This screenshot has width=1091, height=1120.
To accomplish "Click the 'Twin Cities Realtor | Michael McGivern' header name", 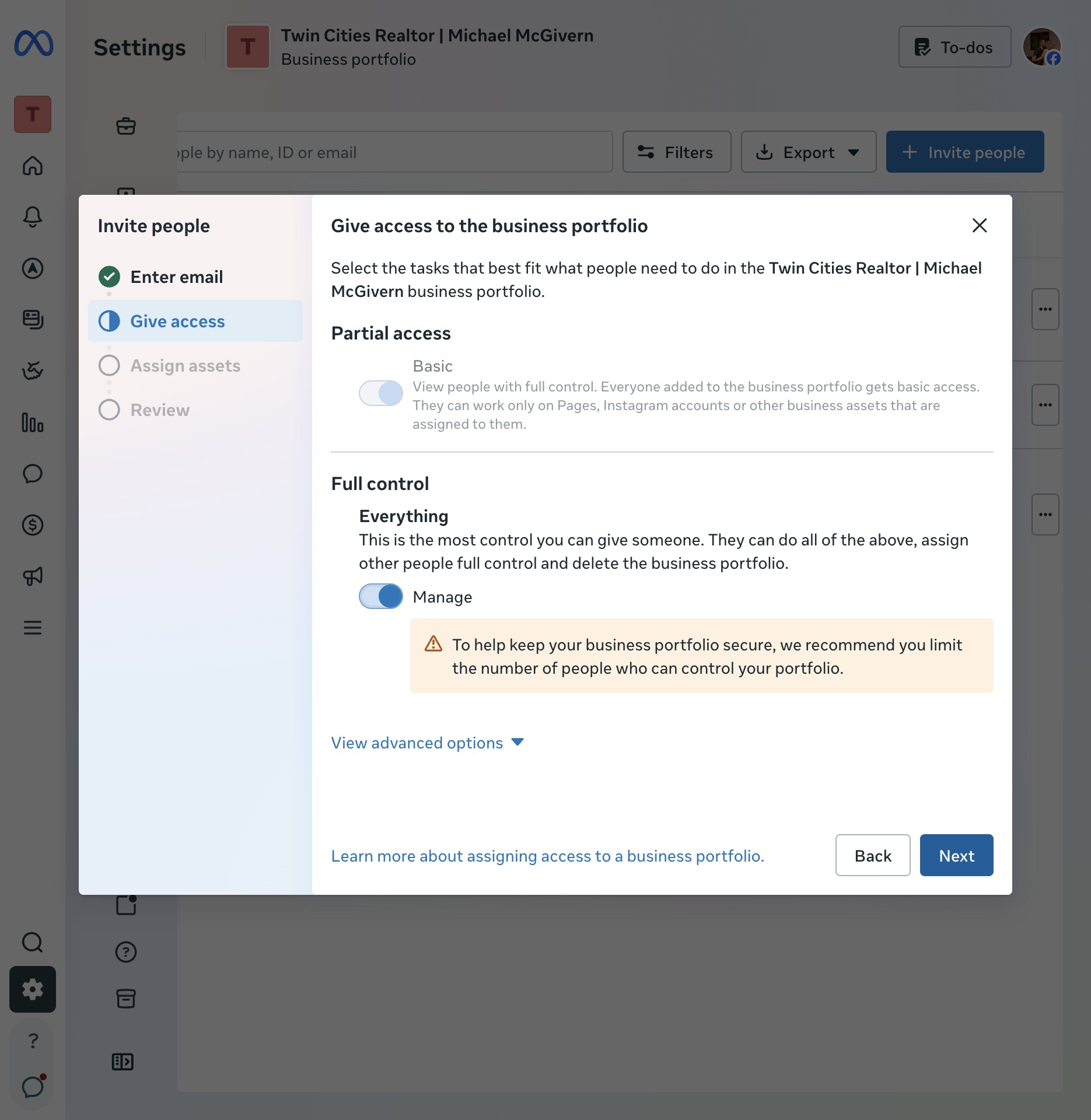I will (x=437, y=36).
